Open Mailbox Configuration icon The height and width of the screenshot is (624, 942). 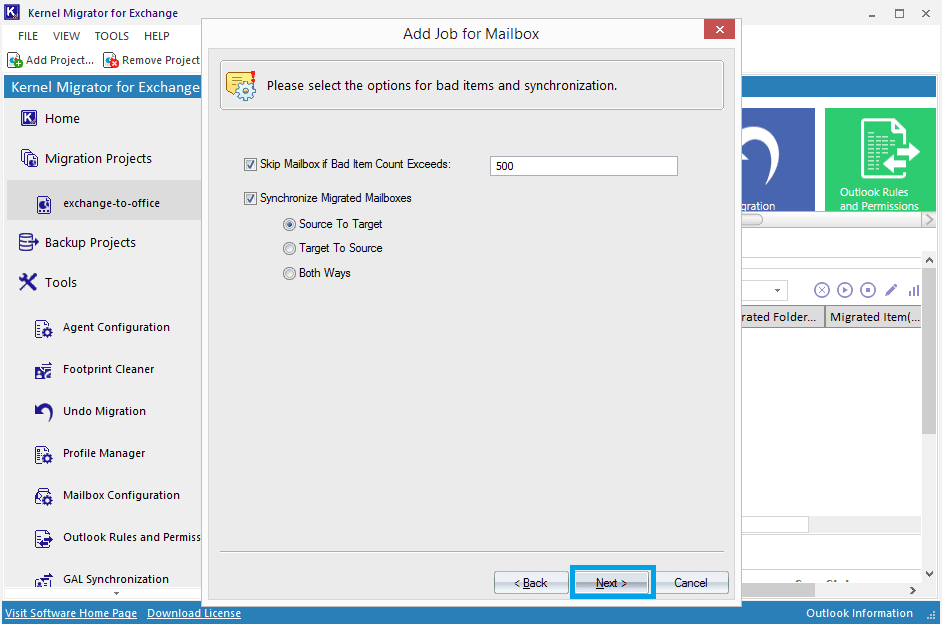pyautogui.click(x=43, y=497)
